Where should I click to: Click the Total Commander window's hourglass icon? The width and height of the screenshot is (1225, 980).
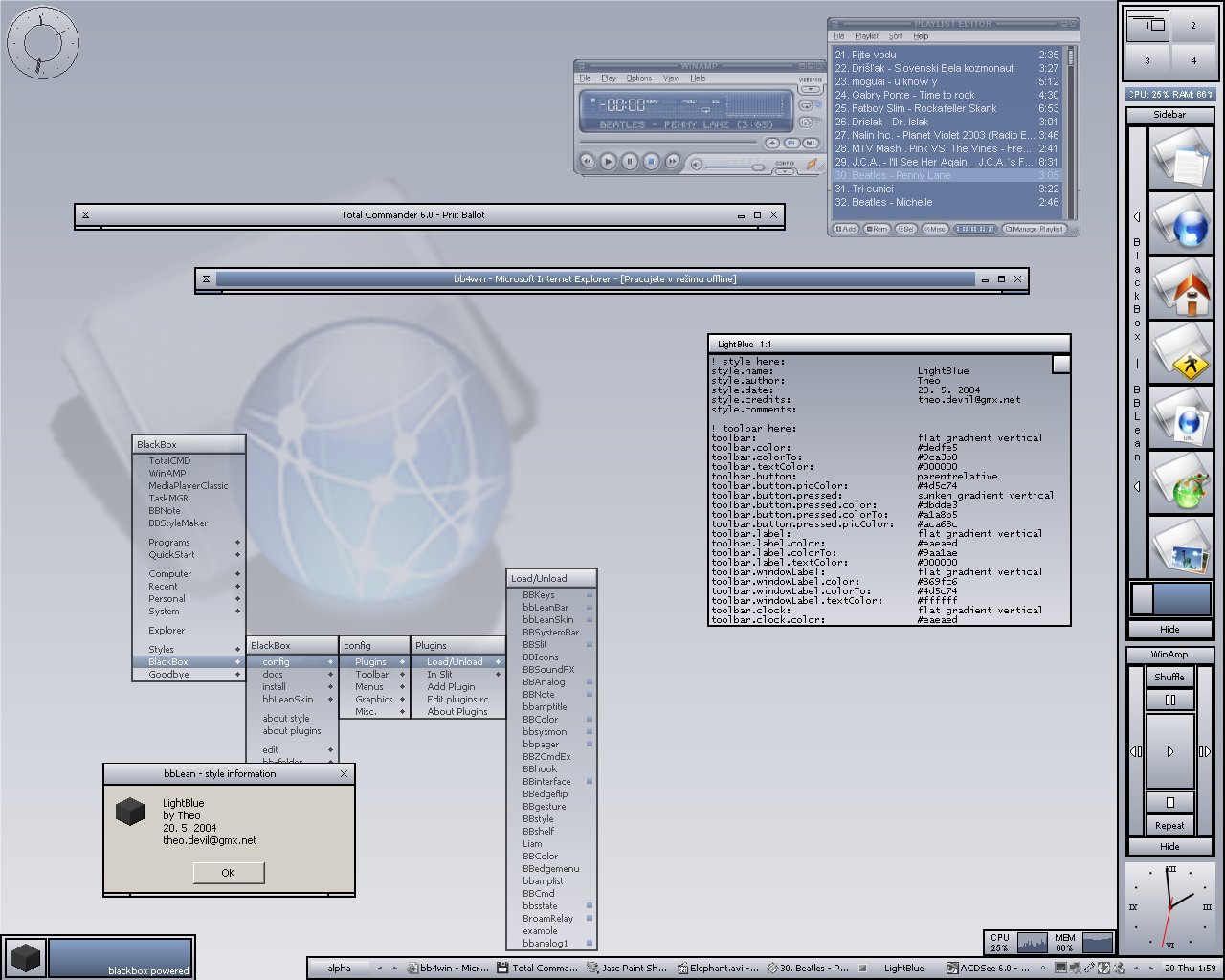[x=85, y=215]
